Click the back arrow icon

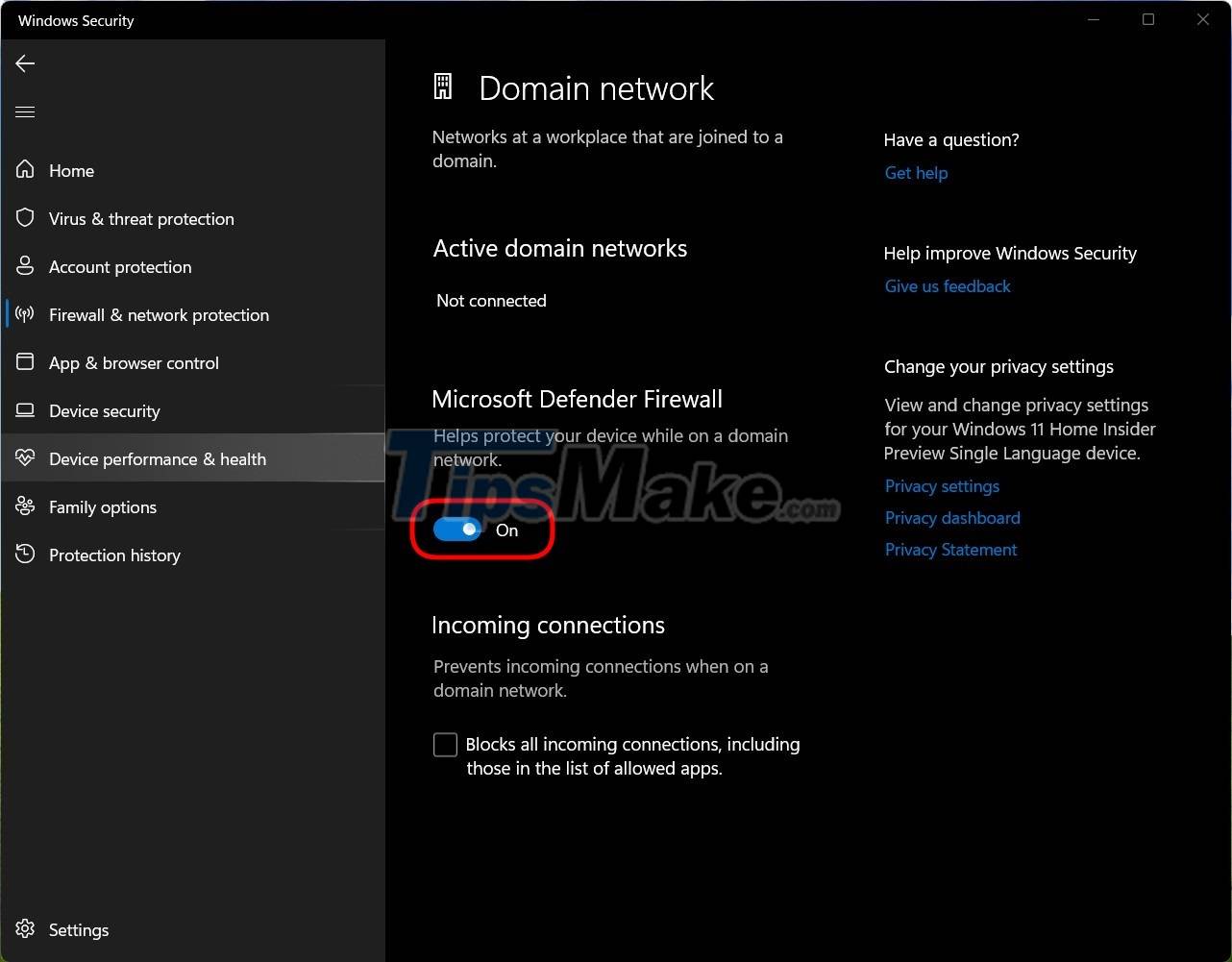click(x=25, y=63)
